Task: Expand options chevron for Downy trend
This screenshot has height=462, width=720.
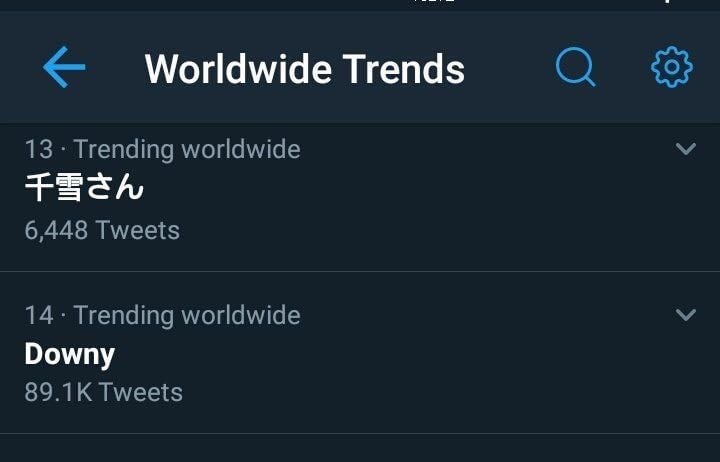Action: [686, 315]
